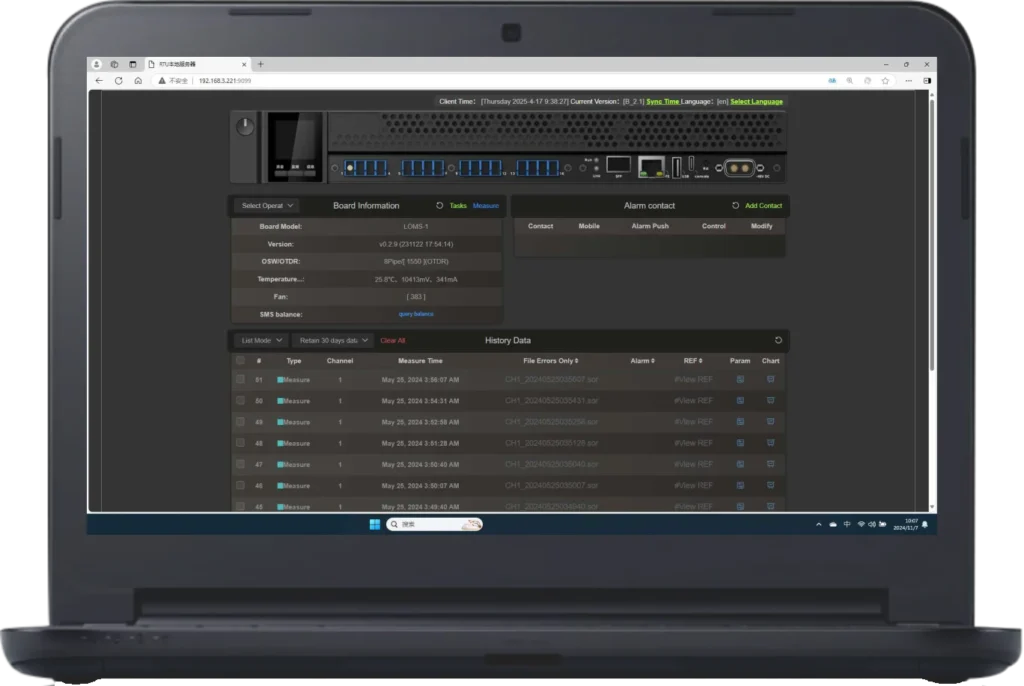Click Sync Time link
The image size is (1024, 686).
(663, 102)
